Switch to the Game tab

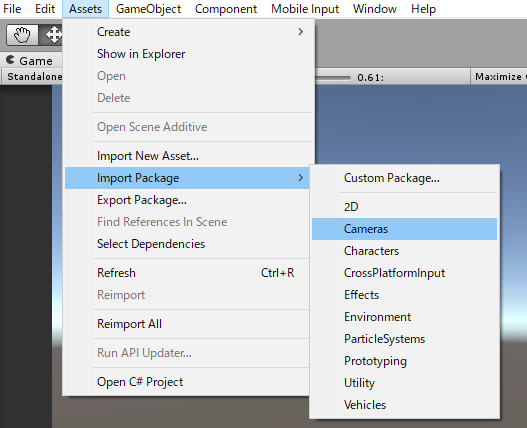(x=30, y=61)
